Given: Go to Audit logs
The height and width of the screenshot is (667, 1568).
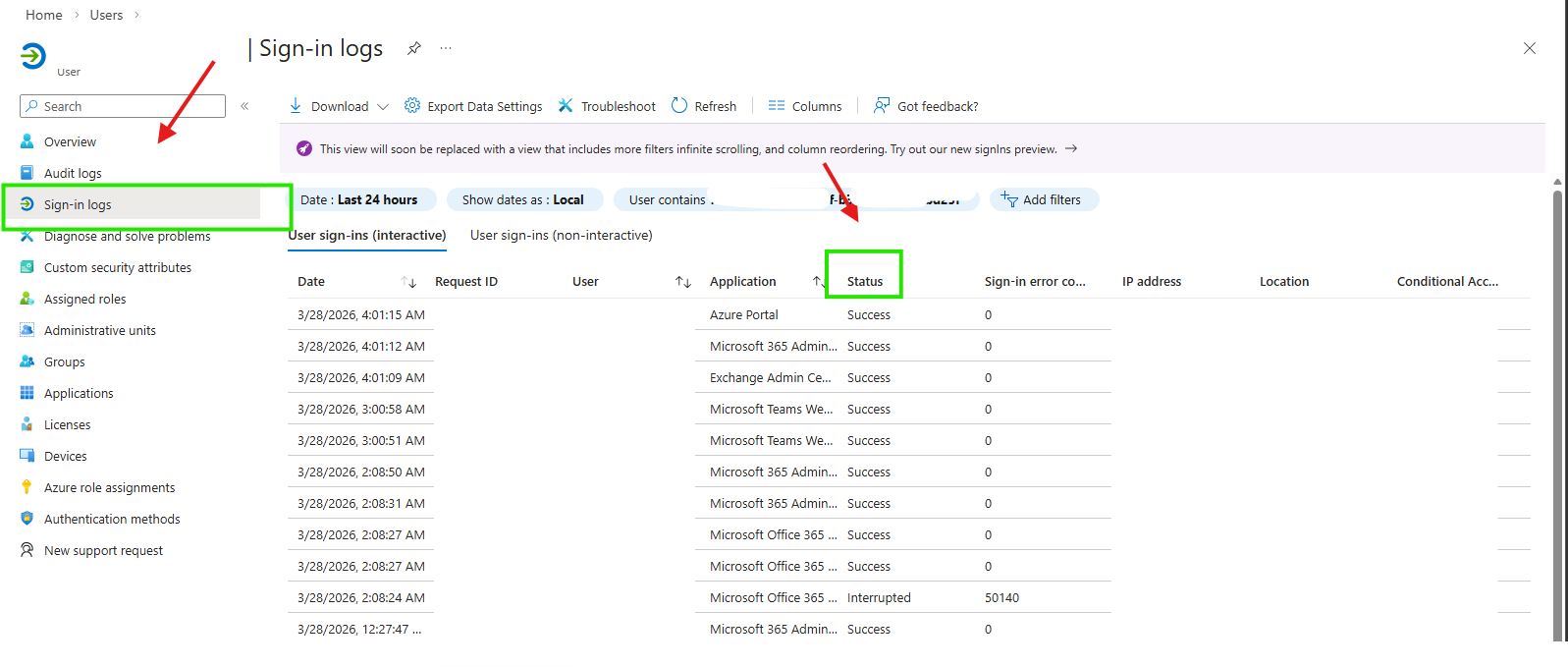Looking at the screenshot, I should [73, 173].
